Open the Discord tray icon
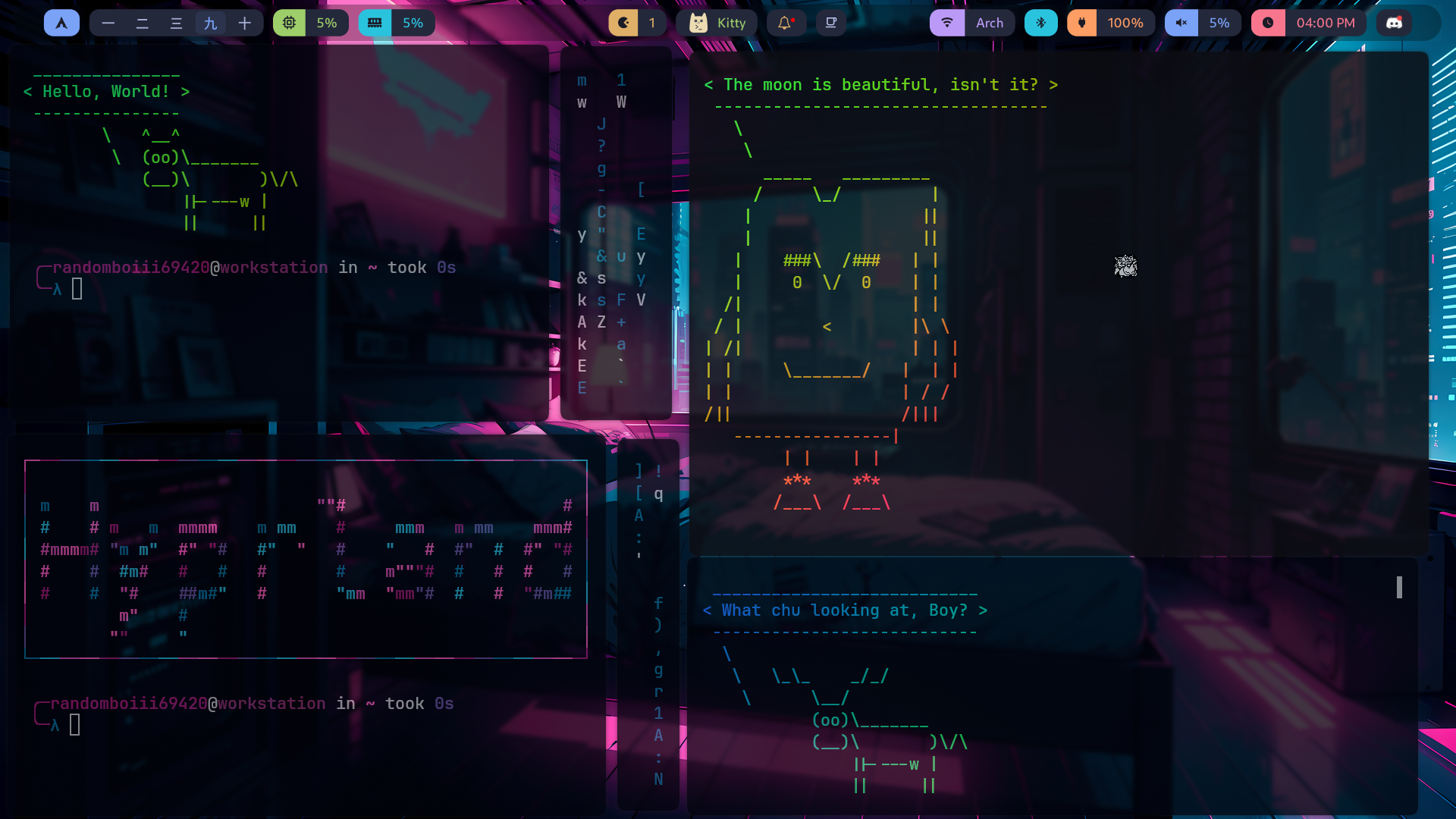Screen dimensions: 1456x819 point(1394,23)
